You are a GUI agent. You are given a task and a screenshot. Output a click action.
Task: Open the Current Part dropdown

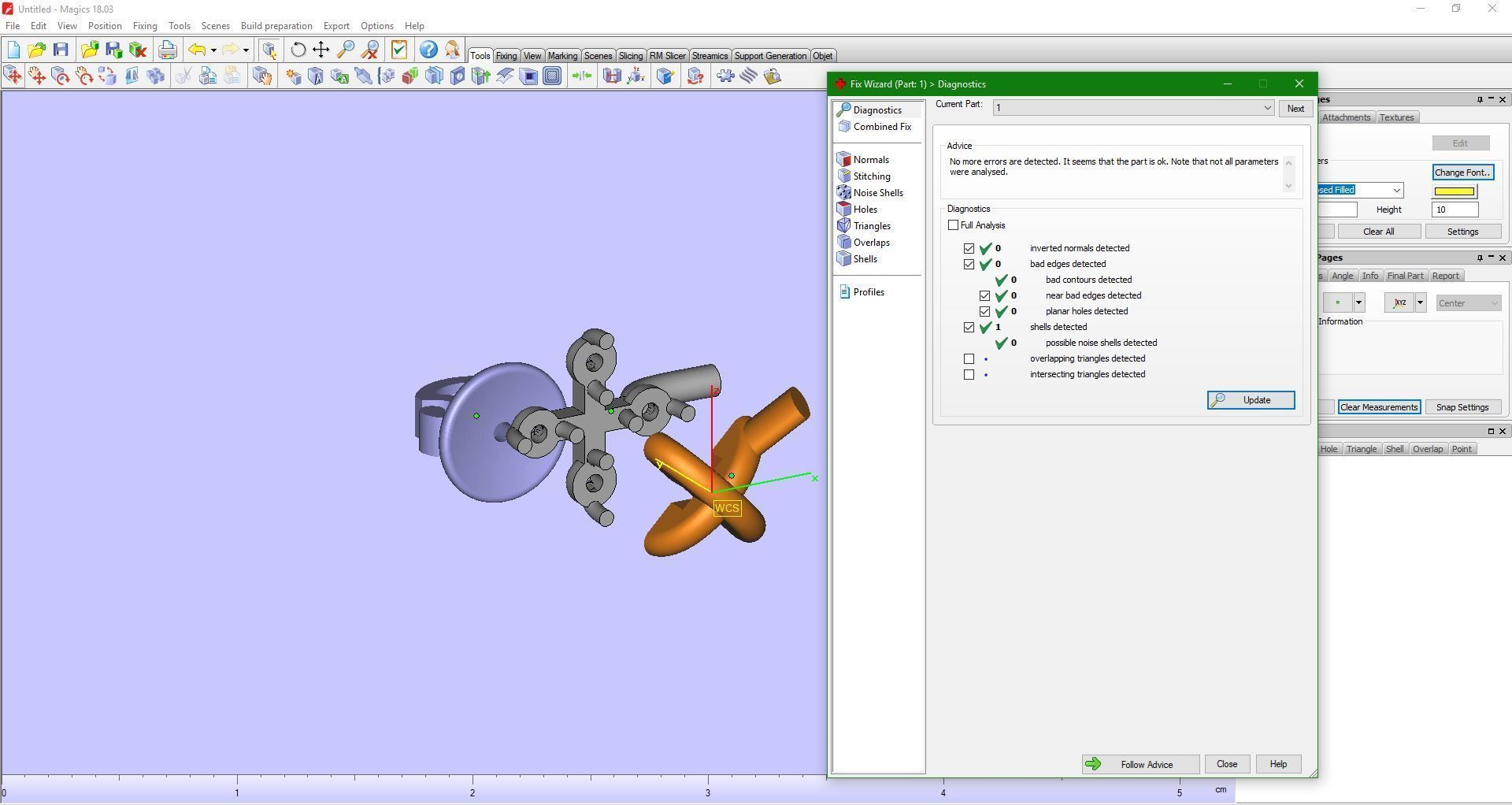(x=1133, y=108)
